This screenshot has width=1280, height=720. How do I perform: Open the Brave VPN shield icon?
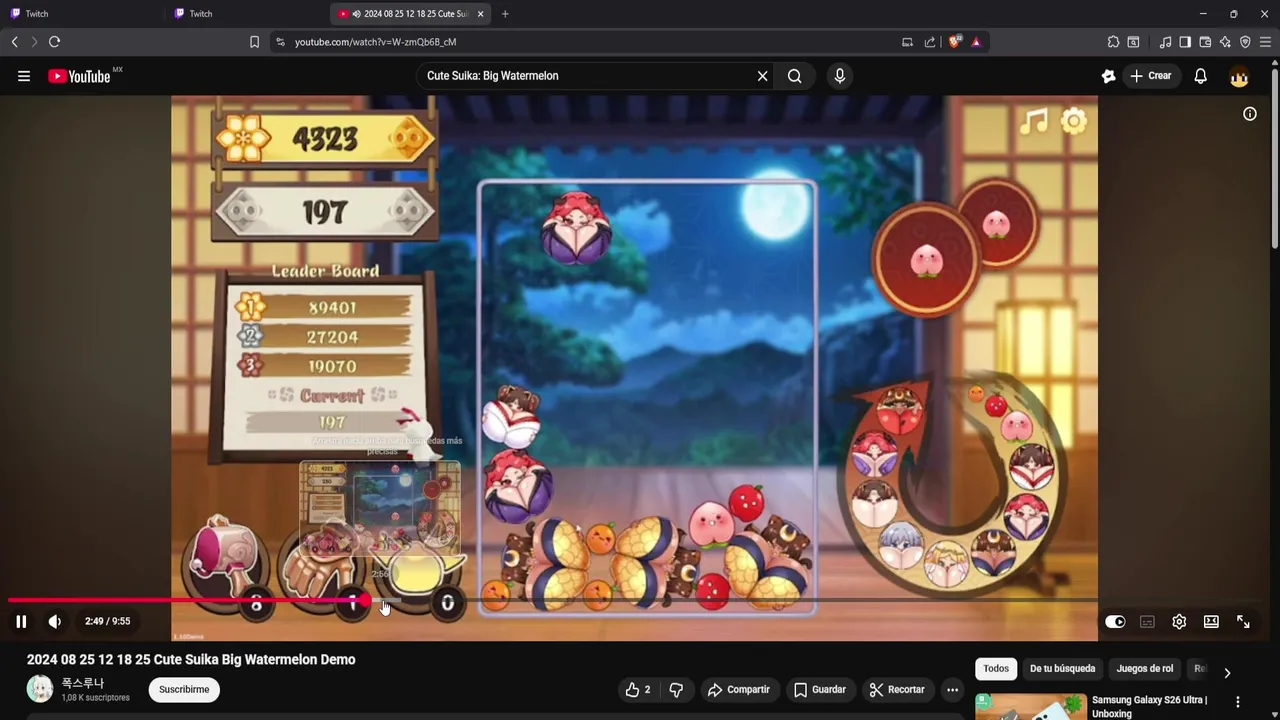(1245, 42)
